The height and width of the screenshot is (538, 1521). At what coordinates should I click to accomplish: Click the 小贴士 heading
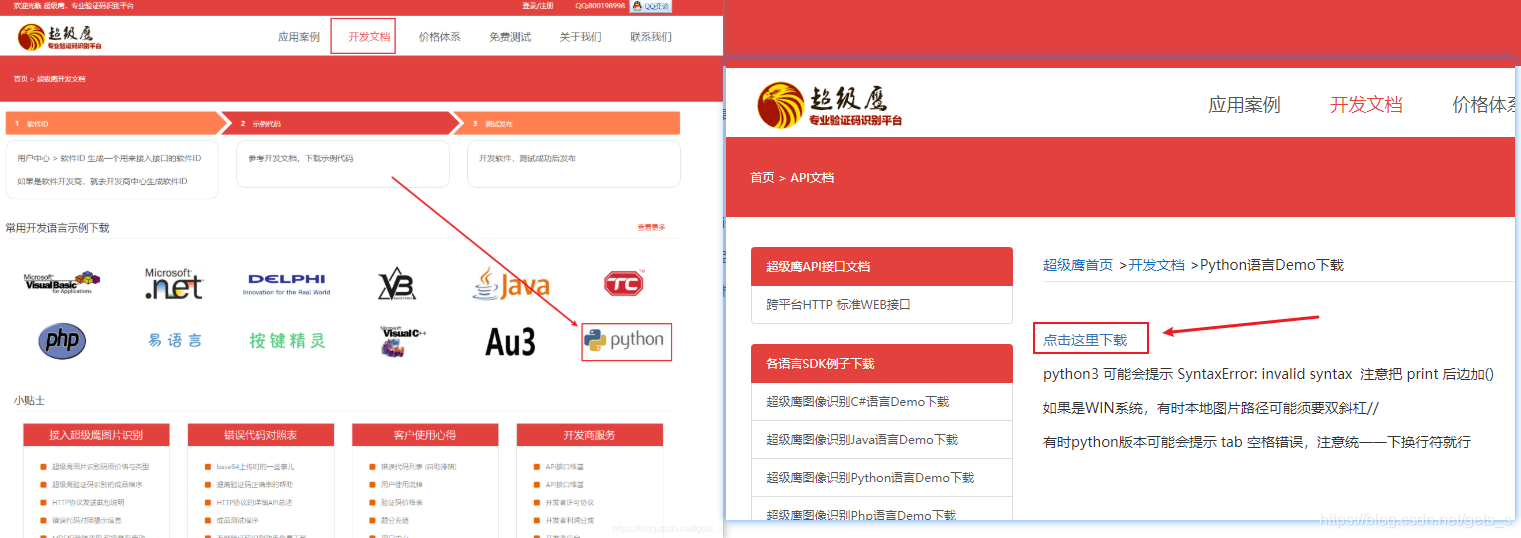coord(29,400)
